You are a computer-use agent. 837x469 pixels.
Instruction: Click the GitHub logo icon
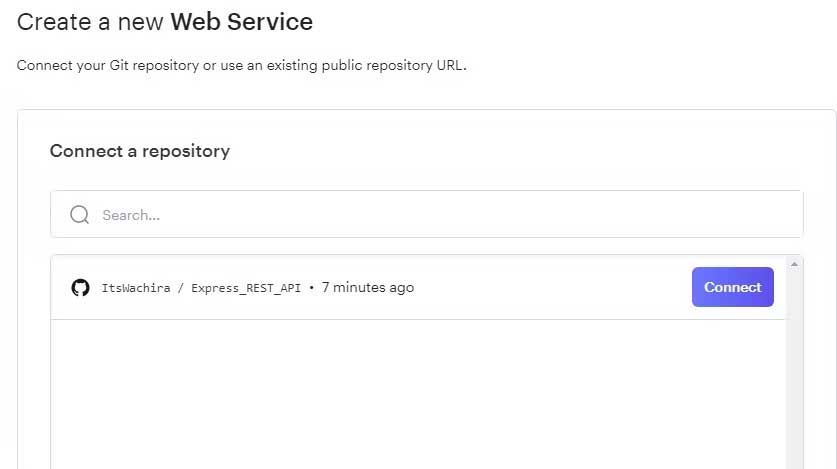(80, 288)
